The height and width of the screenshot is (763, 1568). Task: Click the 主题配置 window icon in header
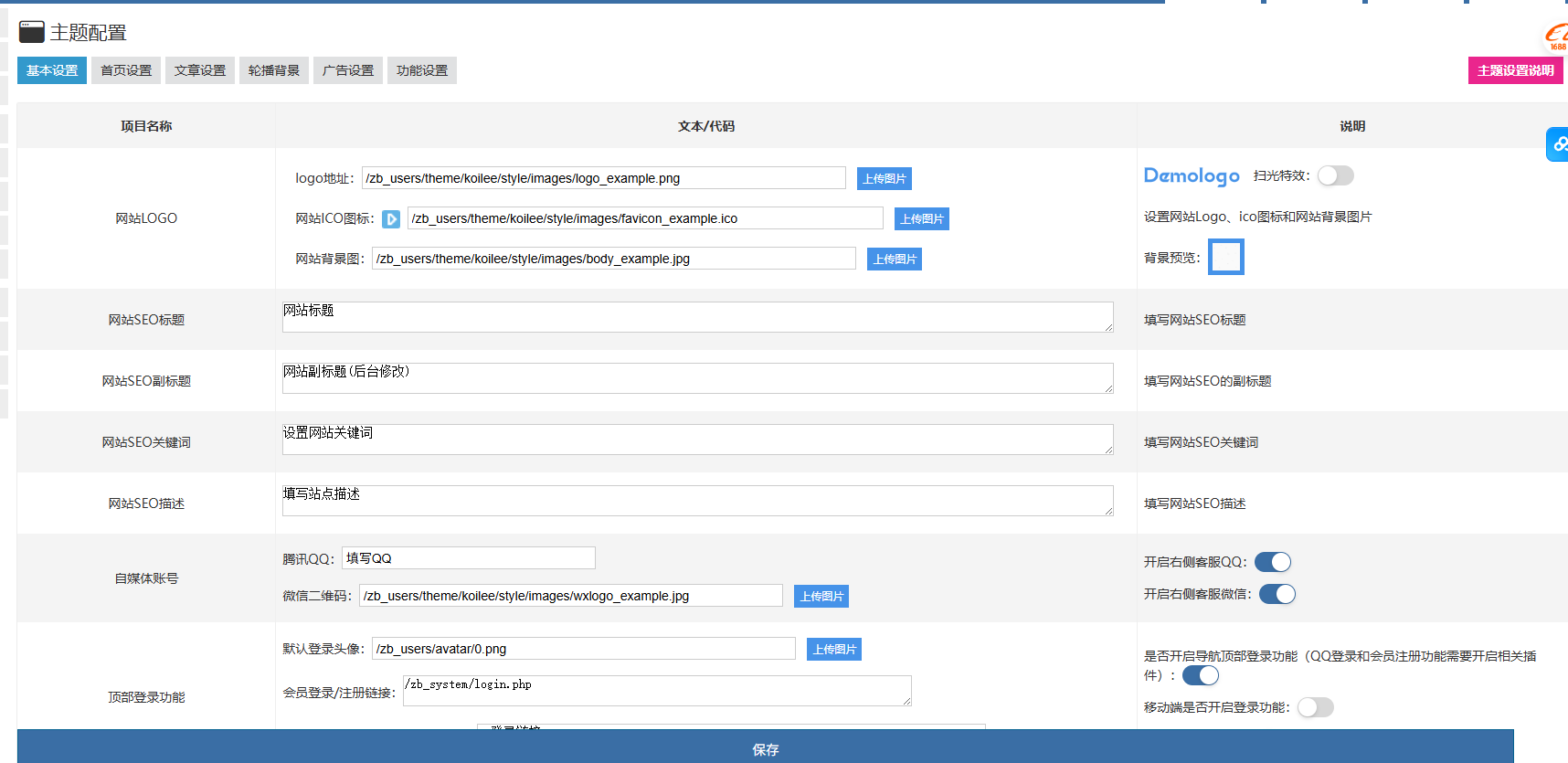32,33
